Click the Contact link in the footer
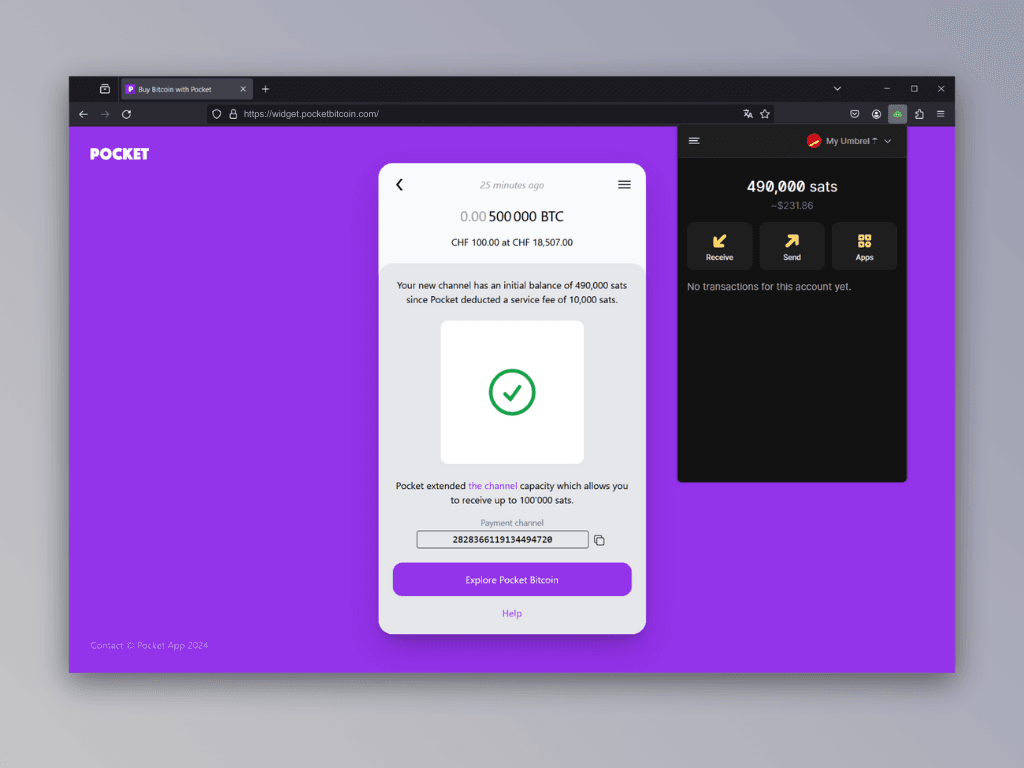This screenshot has height=768, width=1024. 106,645
